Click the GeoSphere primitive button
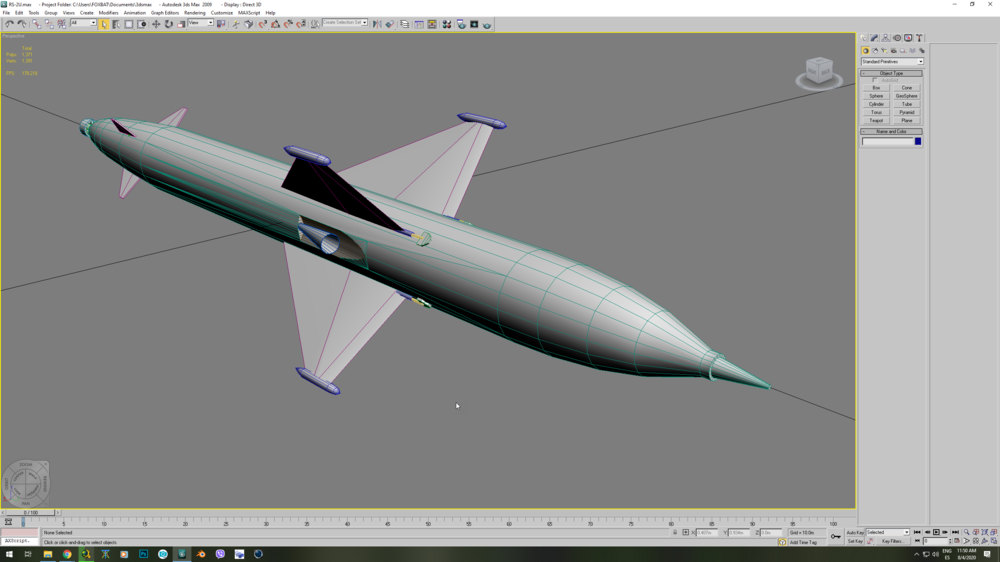 [x=906, y=96]
